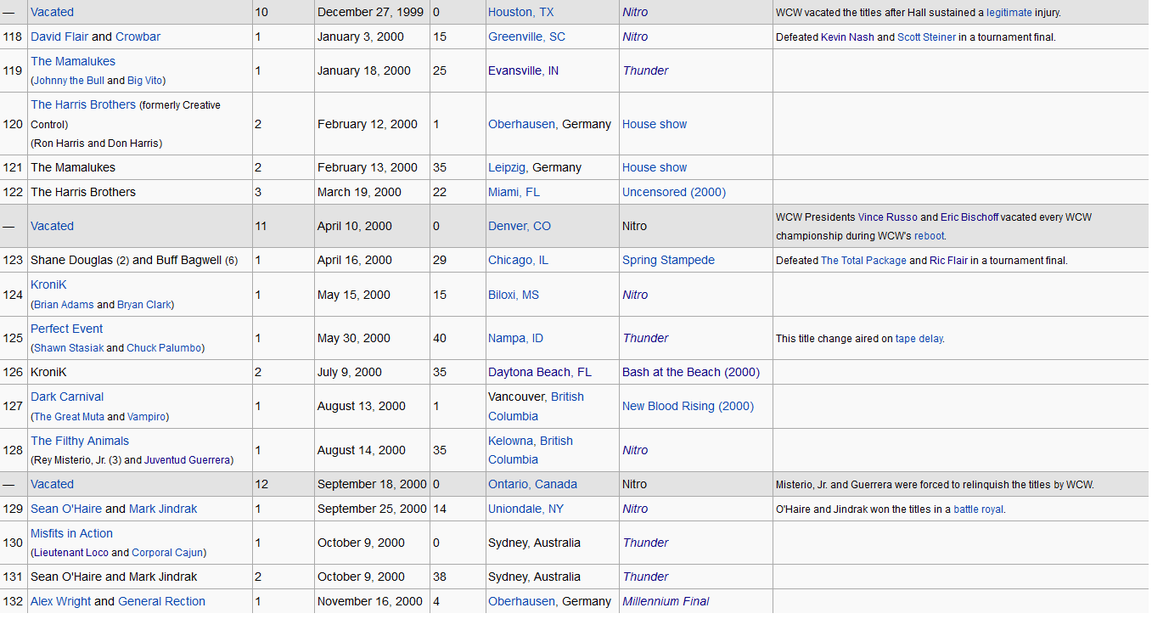Open the Houston, TX link
1152x619 pixels.
(x=521, y=12)
